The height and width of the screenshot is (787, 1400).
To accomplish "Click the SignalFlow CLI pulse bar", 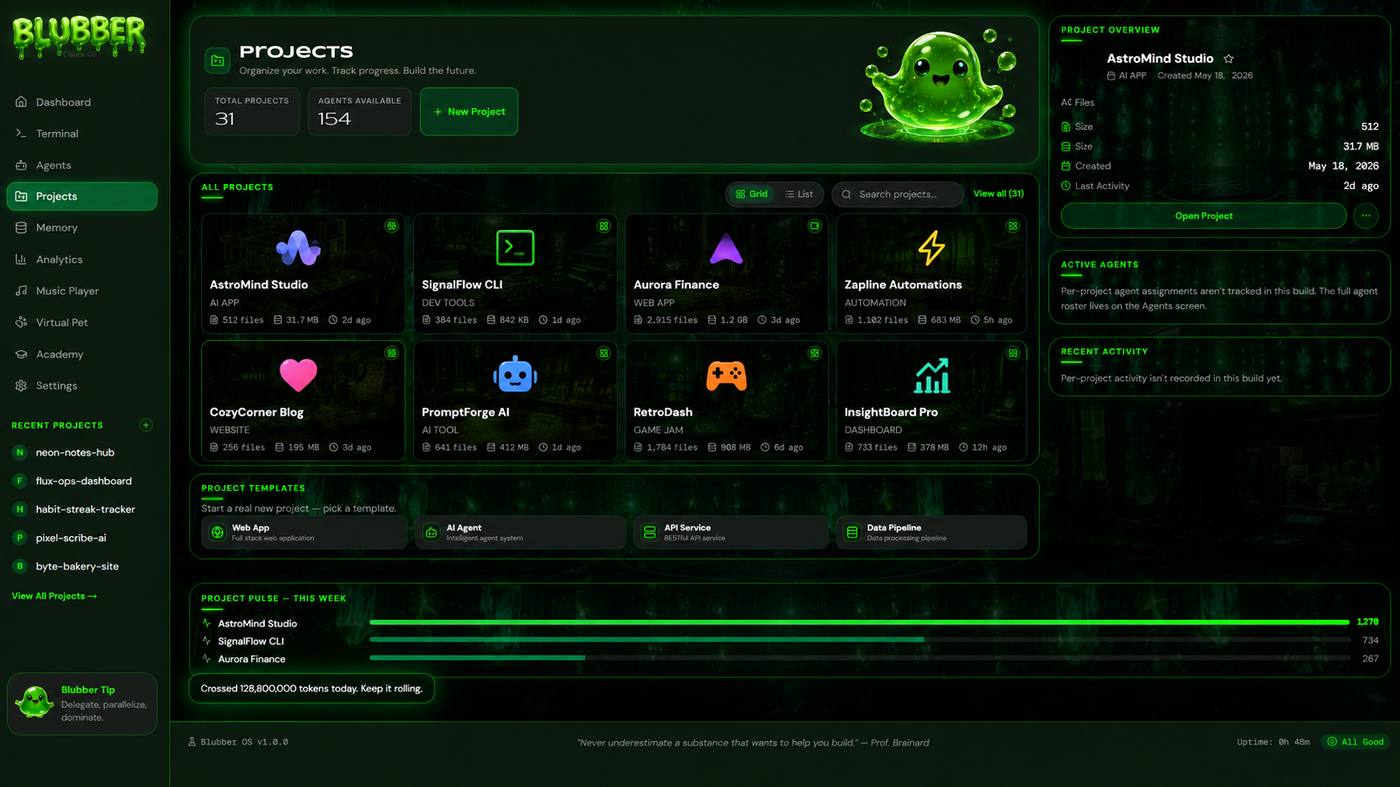I will (x=859, y=640).
